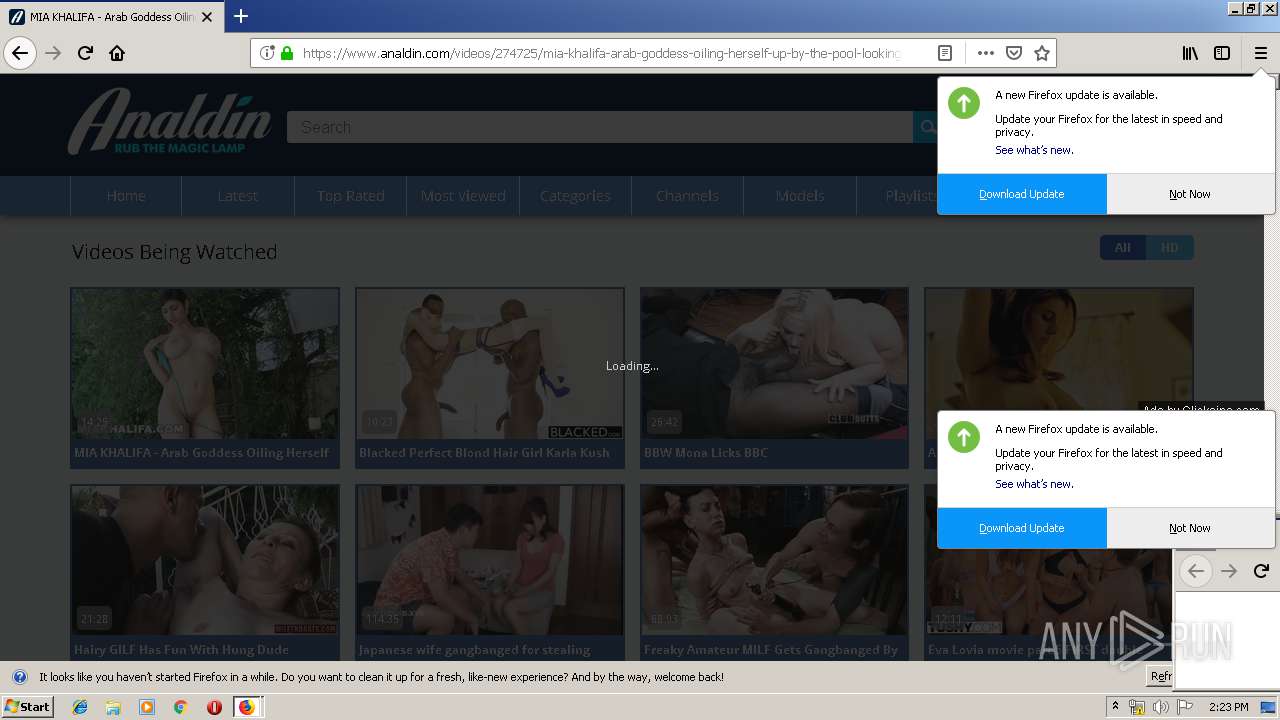
Task: Select the All filter toggle
Action: click(1123, 248)
